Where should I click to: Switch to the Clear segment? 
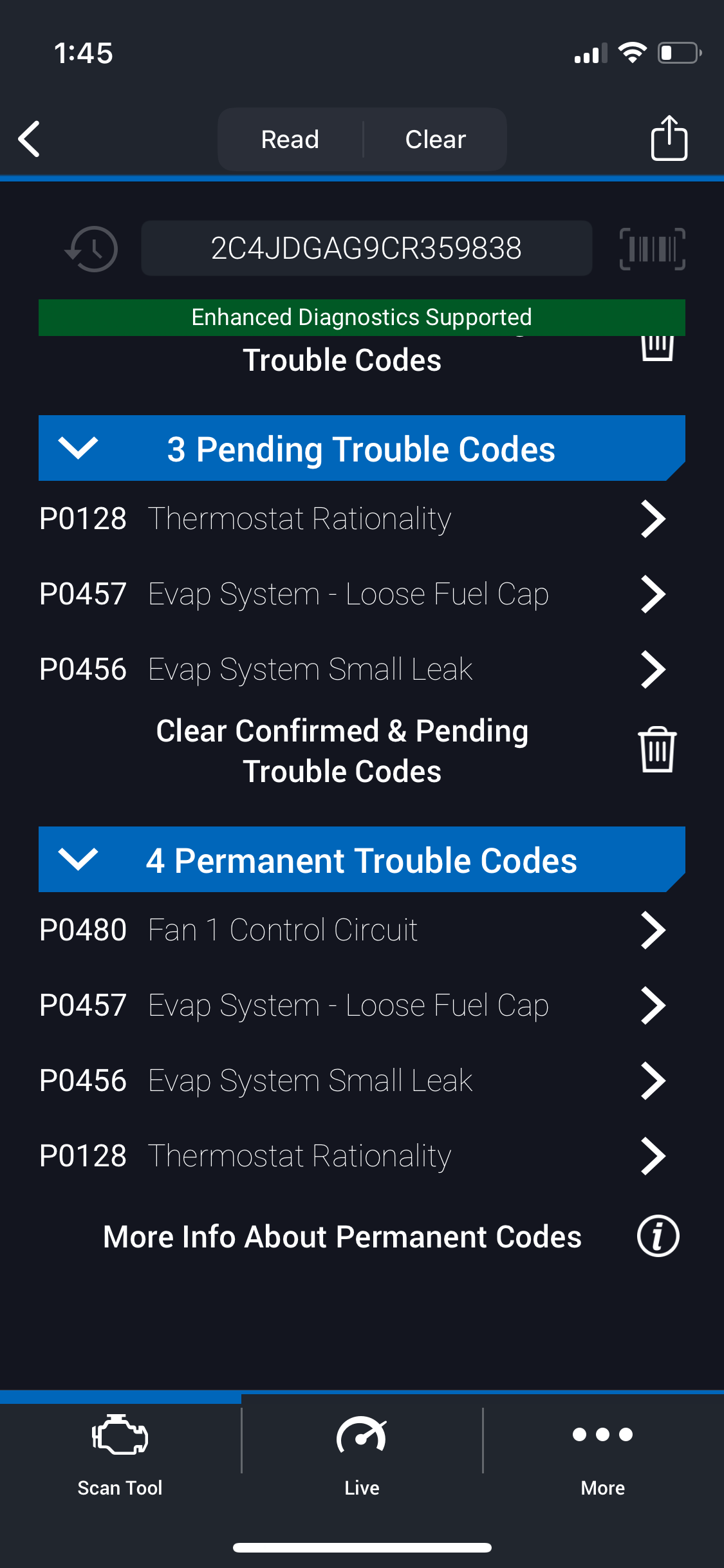click(x=436, y=140)
